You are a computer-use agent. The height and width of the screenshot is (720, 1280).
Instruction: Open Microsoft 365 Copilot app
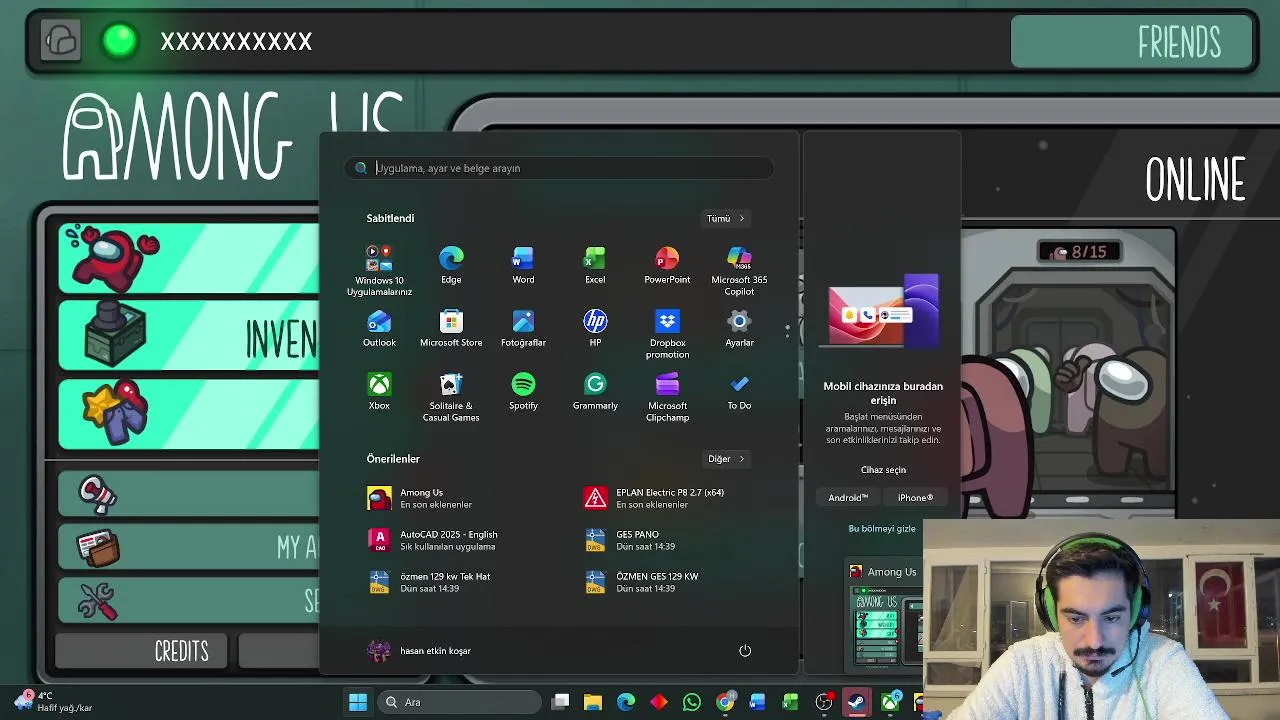[x=739, y=270]
